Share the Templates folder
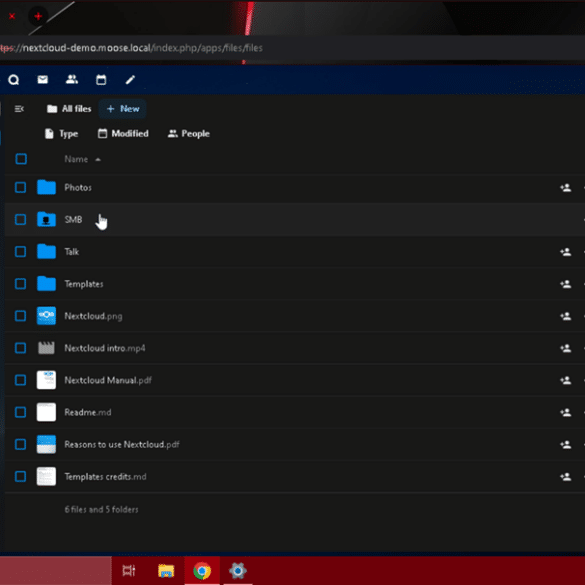Image resolution: width=585 pixels, height=585 pixels. (566, 284)
